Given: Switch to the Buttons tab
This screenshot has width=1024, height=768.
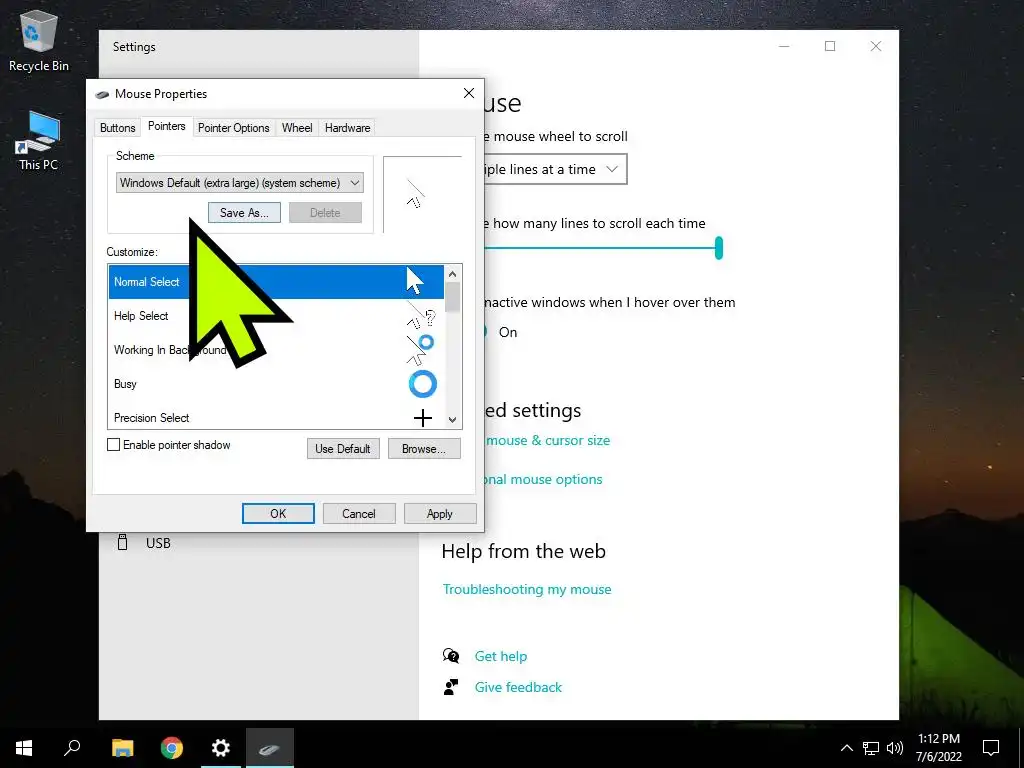Looking at the screenshot, I should (x=118, y=128).
